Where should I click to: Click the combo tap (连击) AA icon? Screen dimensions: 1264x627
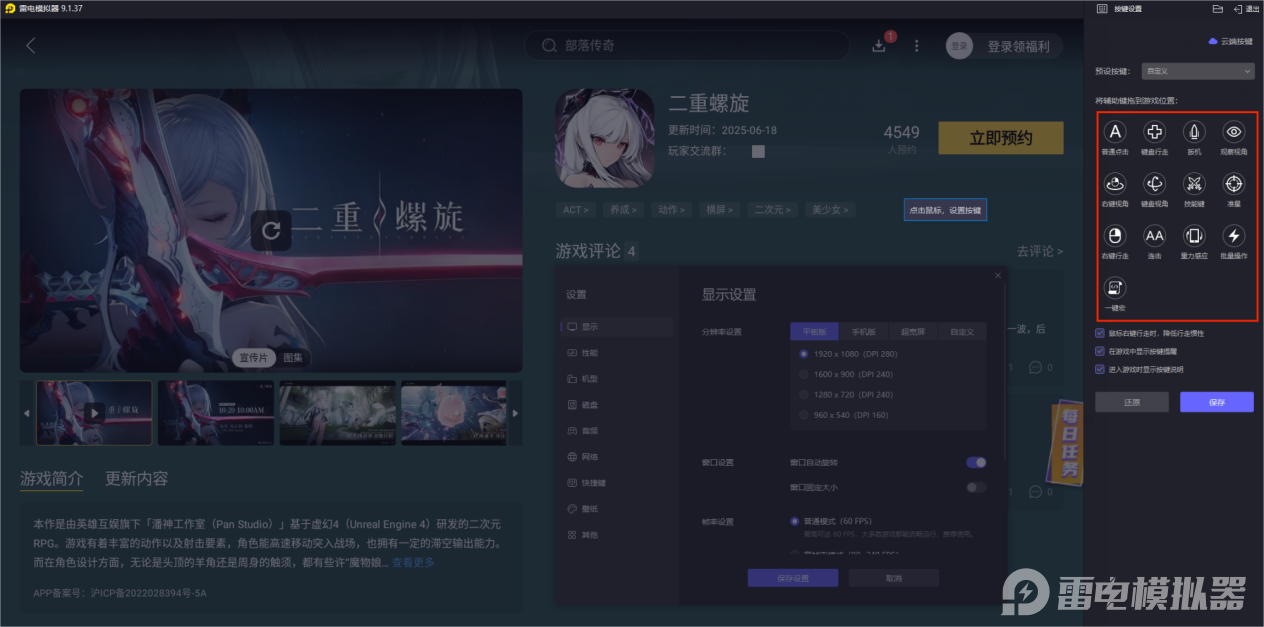(x=1154, y=236)
